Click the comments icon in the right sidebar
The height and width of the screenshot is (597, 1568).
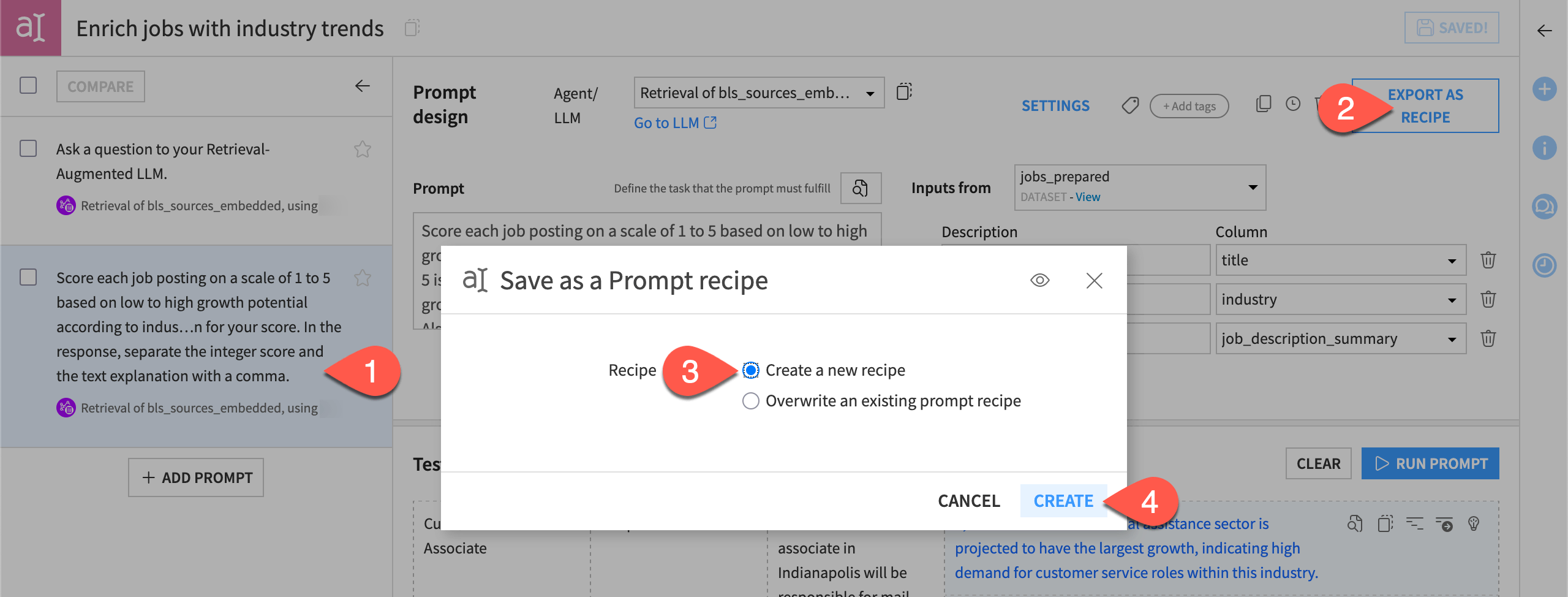click(x=1544, y=207)
